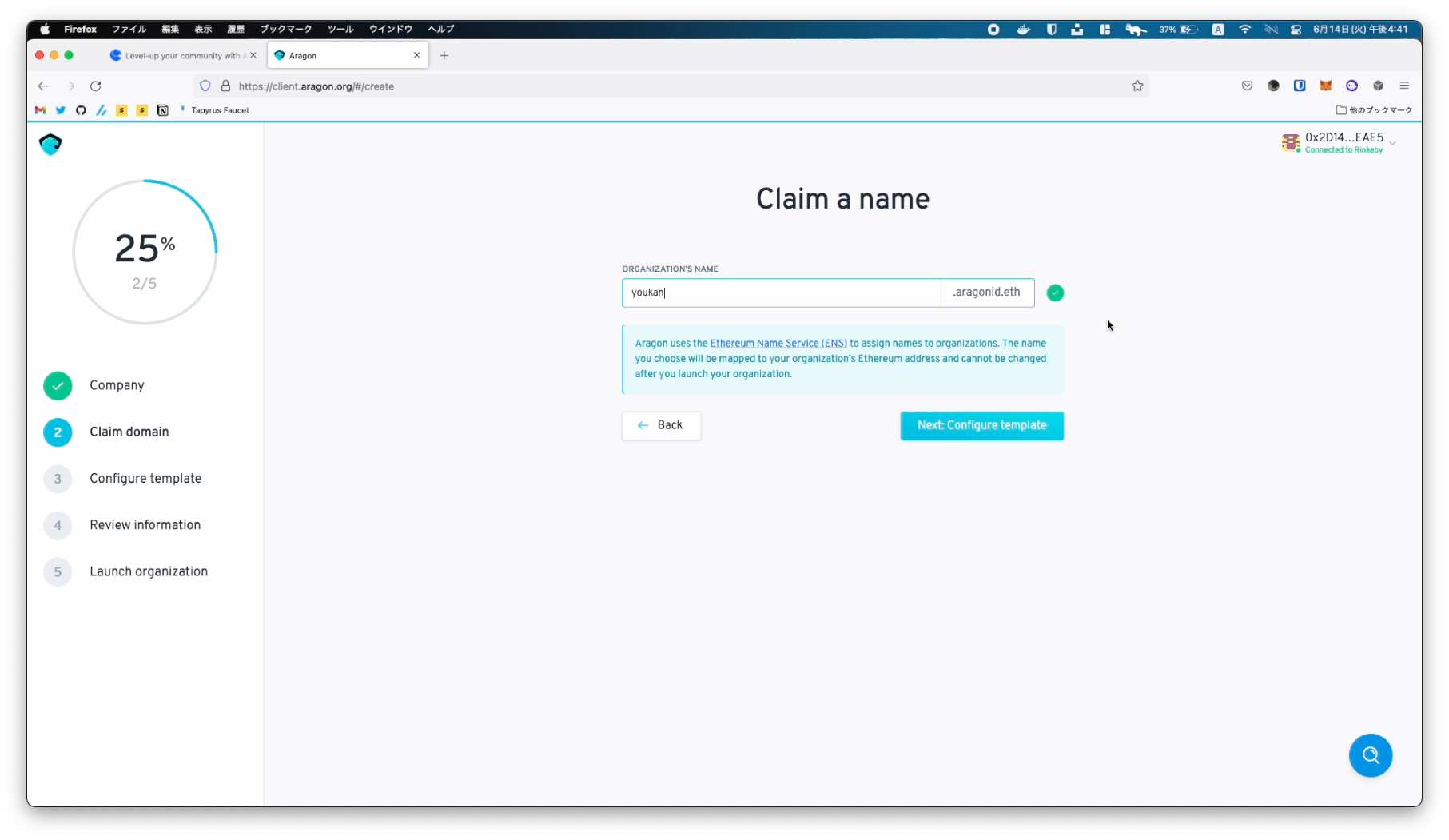The width and height of the screenshot is (1449, 840).
Task: Click the organization's name input field
Action: 780,293
